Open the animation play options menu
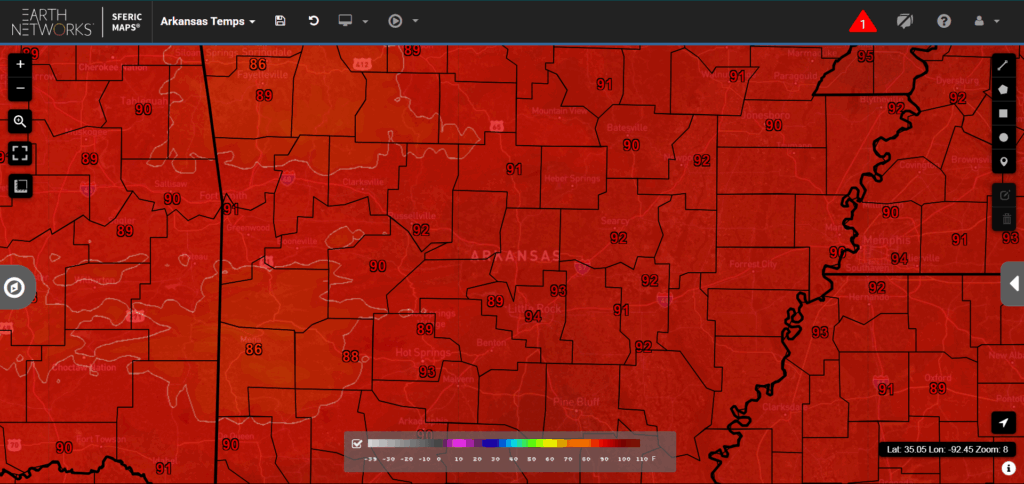 point(403,21)
